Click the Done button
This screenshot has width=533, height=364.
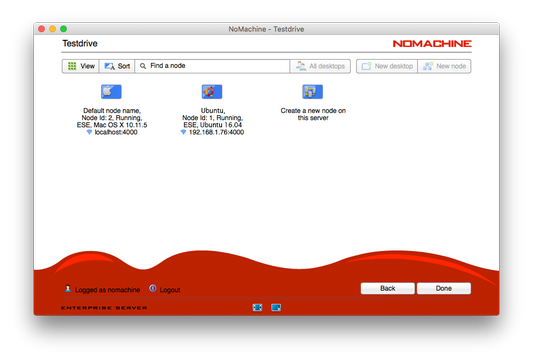[x=444, y=288]
